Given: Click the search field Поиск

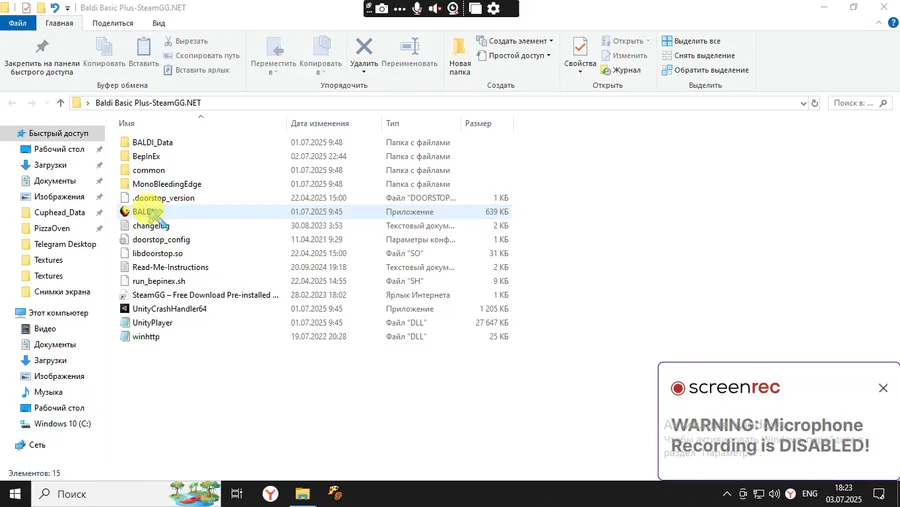Looking at the screenshot, I should tap(860, 103).
